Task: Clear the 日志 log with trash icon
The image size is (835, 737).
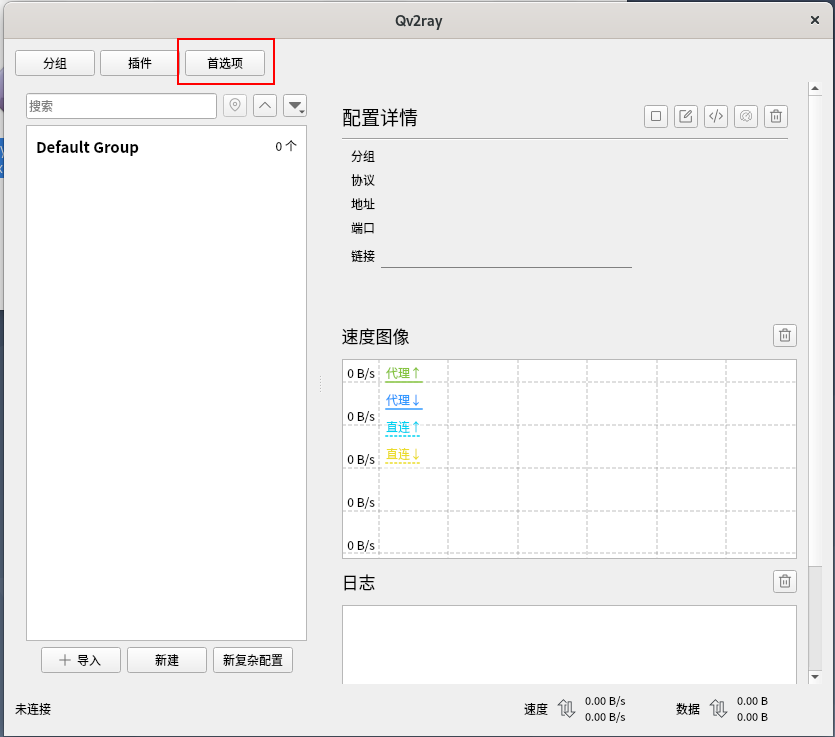Action: 785,581
